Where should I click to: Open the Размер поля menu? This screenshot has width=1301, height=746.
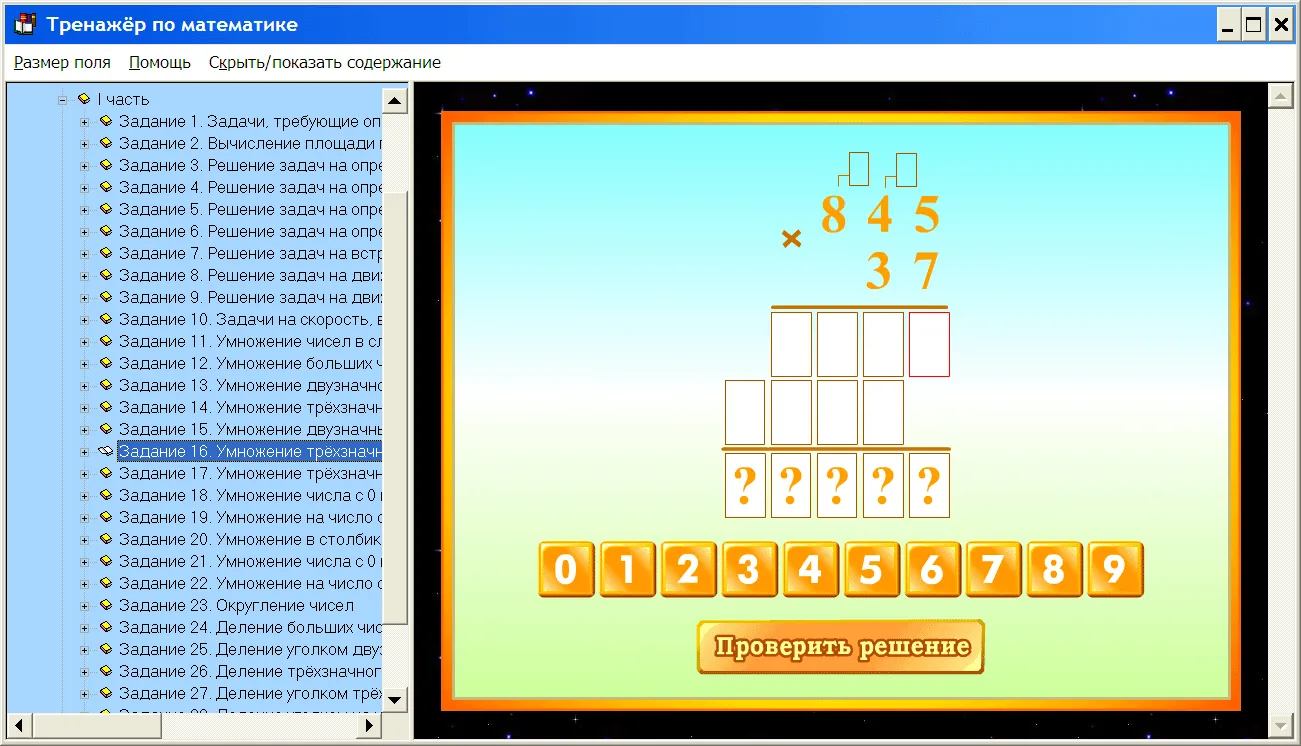tap(62, 62)
